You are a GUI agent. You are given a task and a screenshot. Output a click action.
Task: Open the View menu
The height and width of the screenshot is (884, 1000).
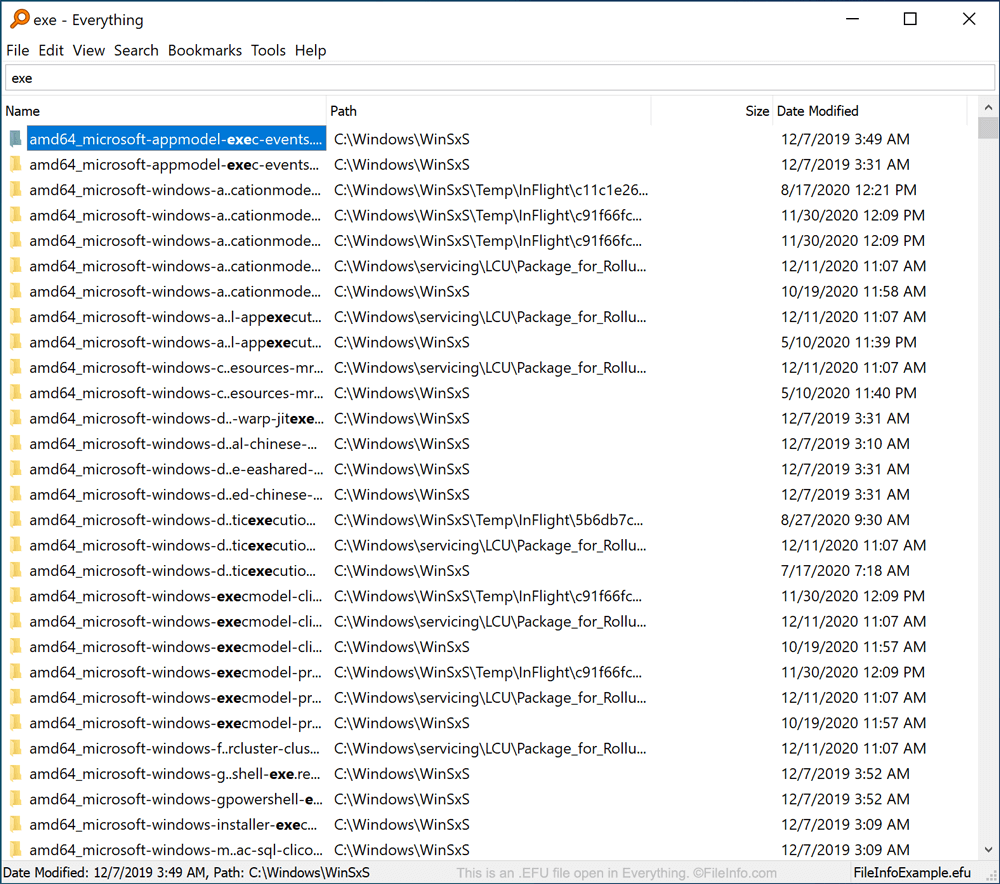pyautogui.click(x=88, y=50)
